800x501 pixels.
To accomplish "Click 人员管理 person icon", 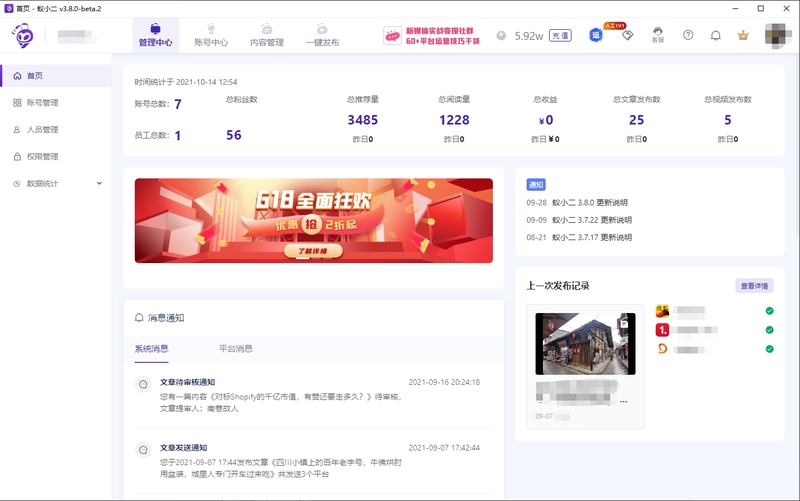I will click(17, 130).
